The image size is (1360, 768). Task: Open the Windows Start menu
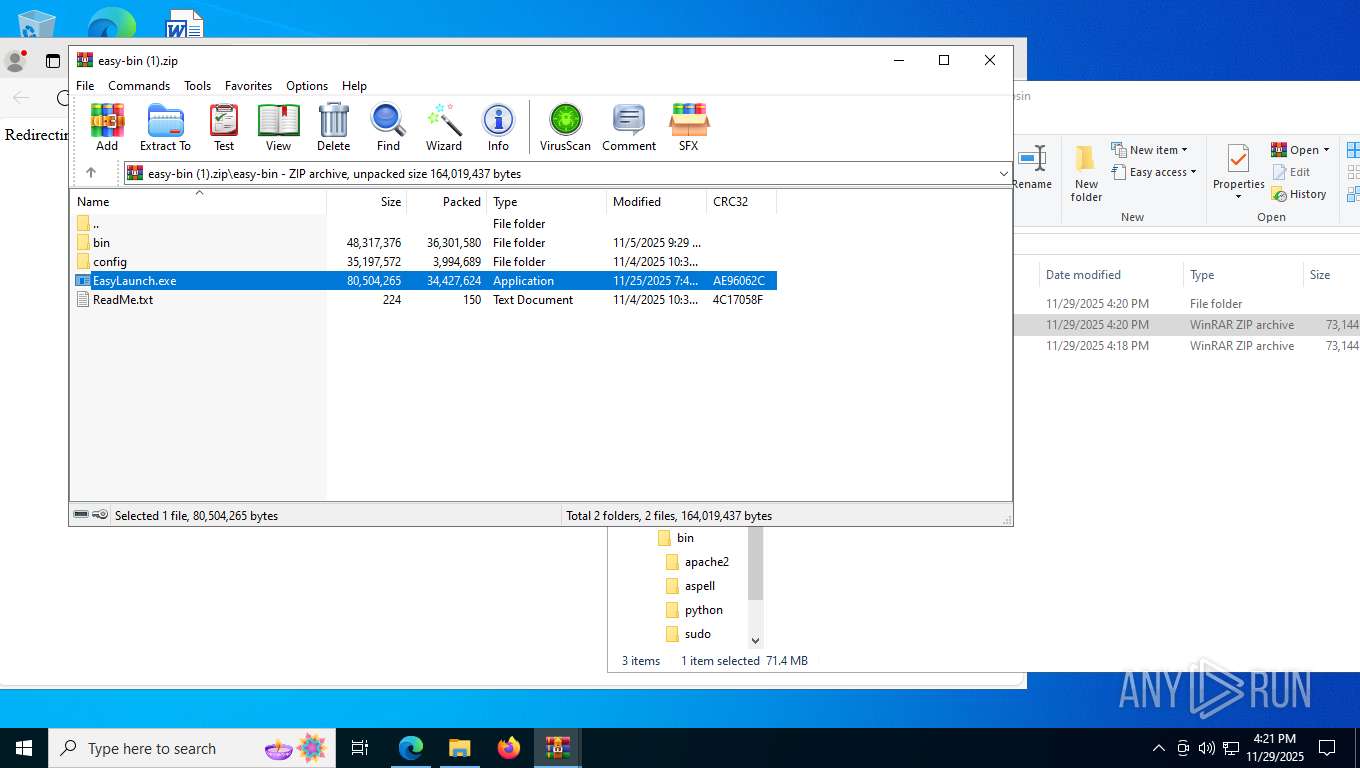click(x=24, y=748)
